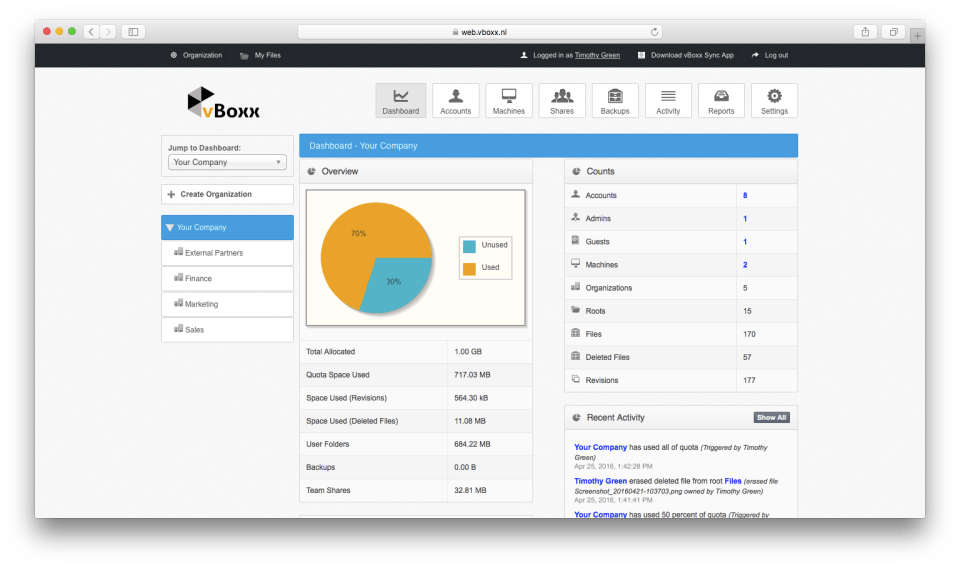Click the Recent Activity panel icon

coord(576,417)
